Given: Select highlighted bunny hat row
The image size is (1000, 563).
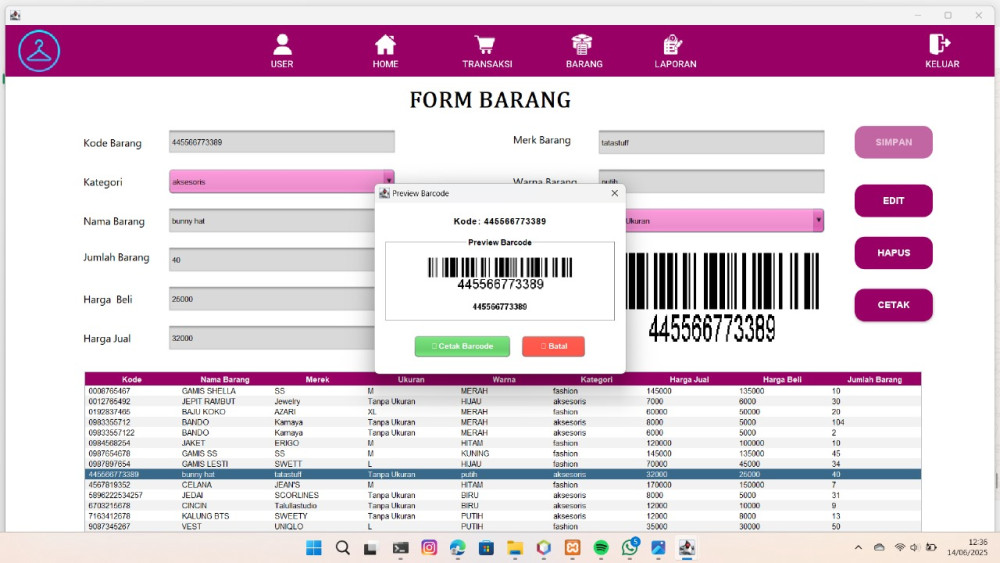Looking at the screenshot, I should tap(503, 474).
